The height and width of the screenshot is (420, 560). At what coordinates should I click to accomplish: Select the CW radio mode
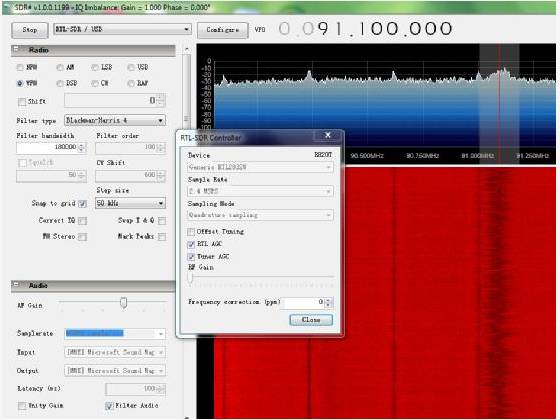point(95,83)
